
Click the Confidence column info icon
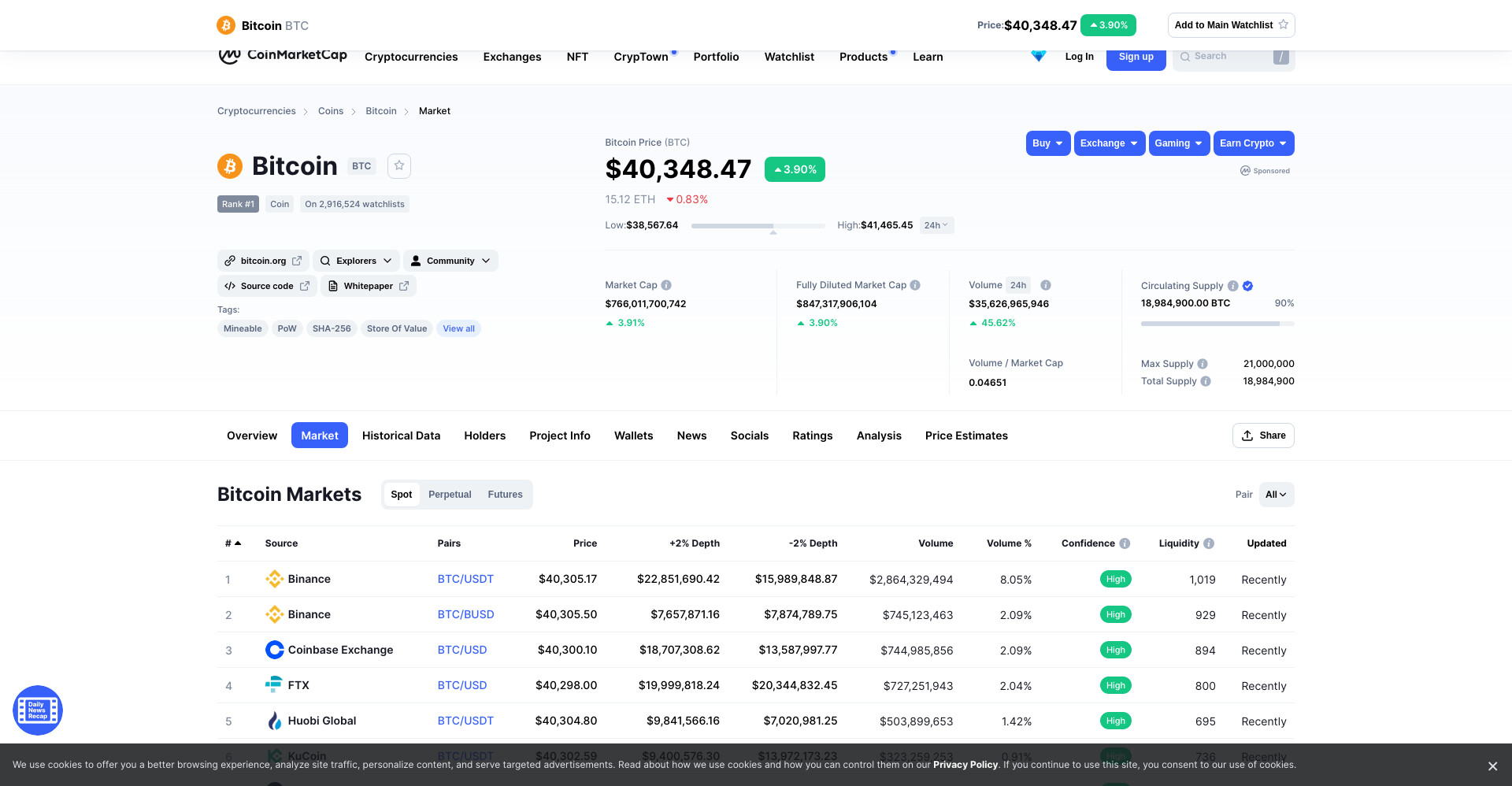[x=1125, y=543]
